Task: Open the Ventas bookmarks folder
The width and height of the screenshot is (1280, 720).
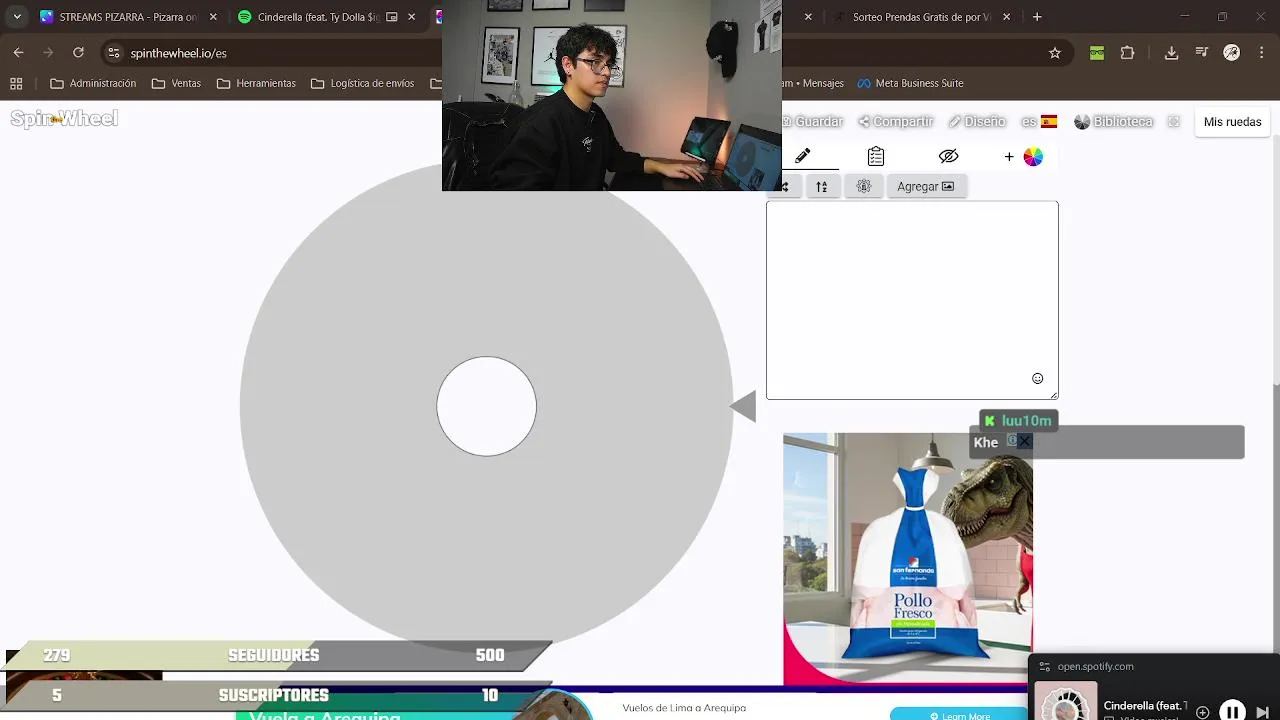Action: click(176, 84)
